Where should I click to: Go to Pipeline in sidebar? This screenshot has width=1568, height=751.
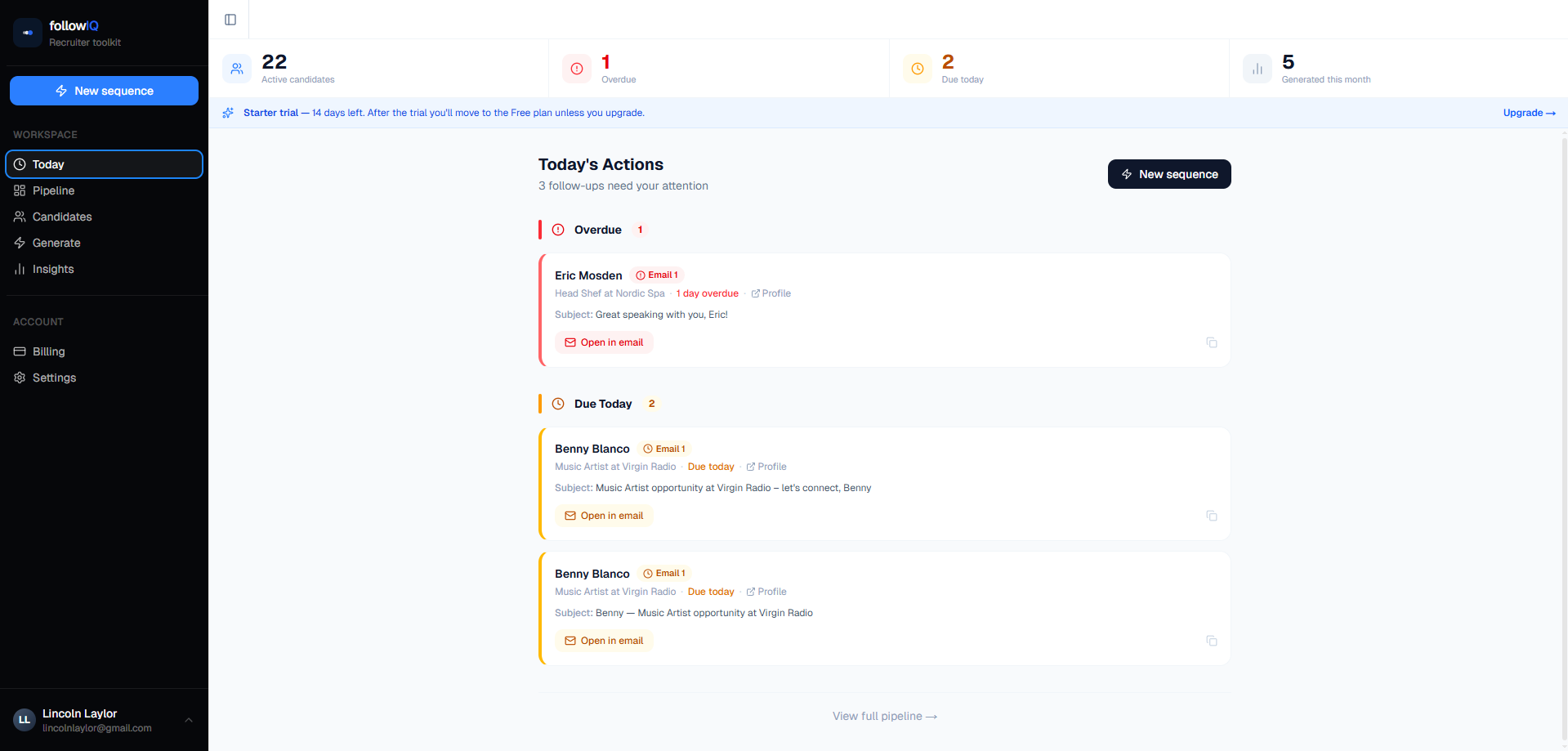104,190
